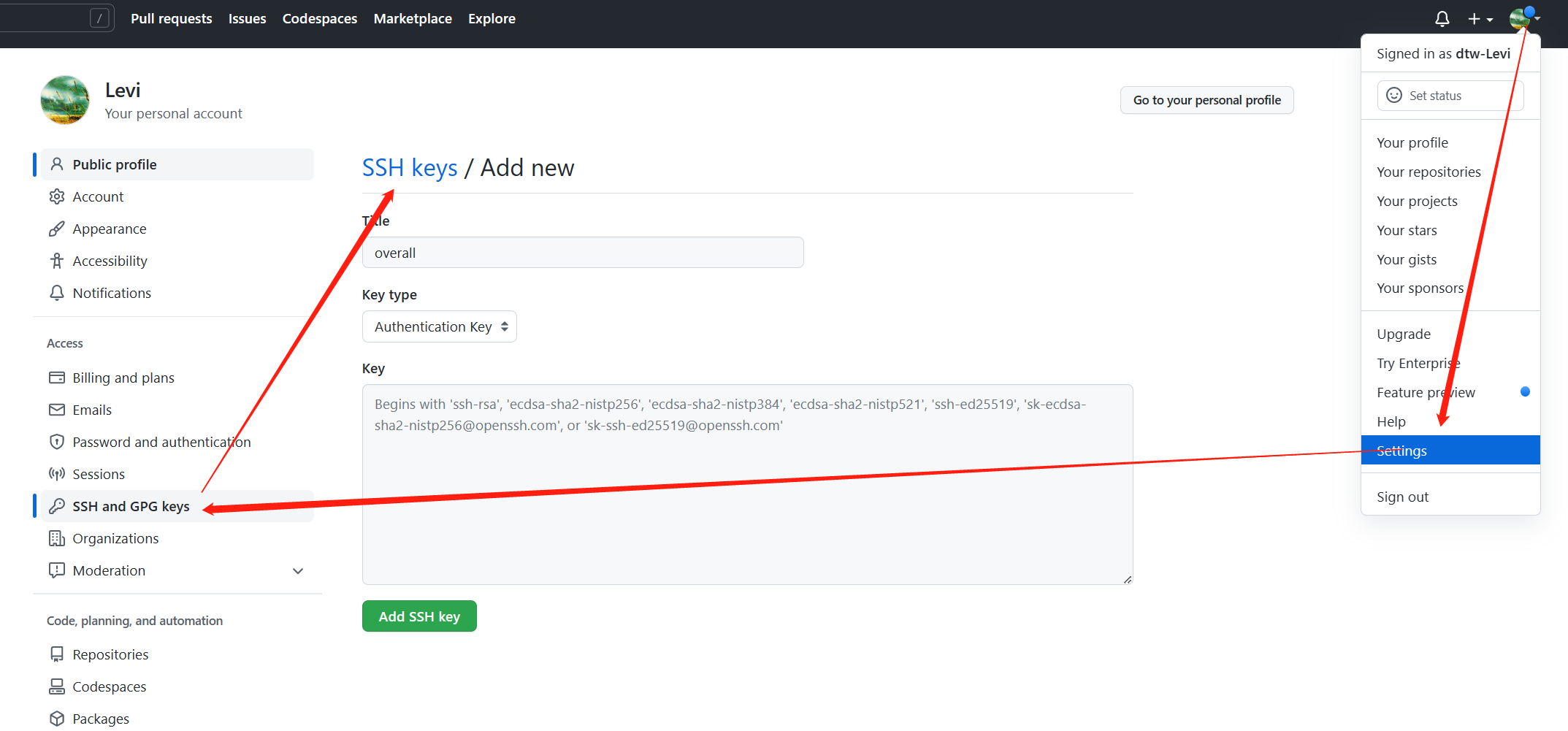The height and width of the screenshot is (731, 1568).
Task: Open the plus create-new menu
Action: [1480, 19]
